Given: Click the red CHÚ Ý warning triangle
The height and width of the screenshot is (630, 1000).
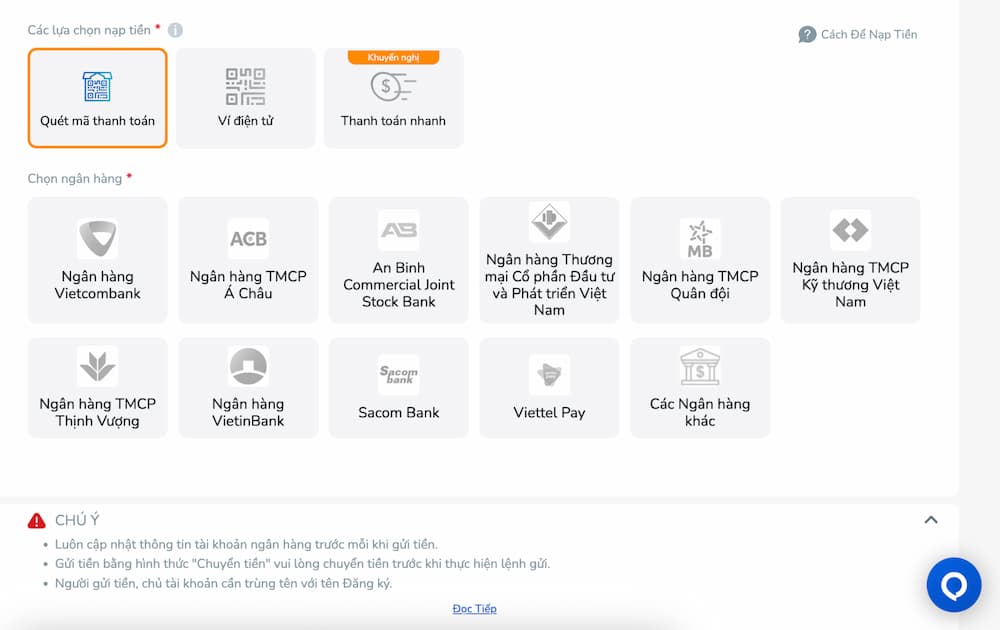Looking at the screenshot, I should click(37, 520).
